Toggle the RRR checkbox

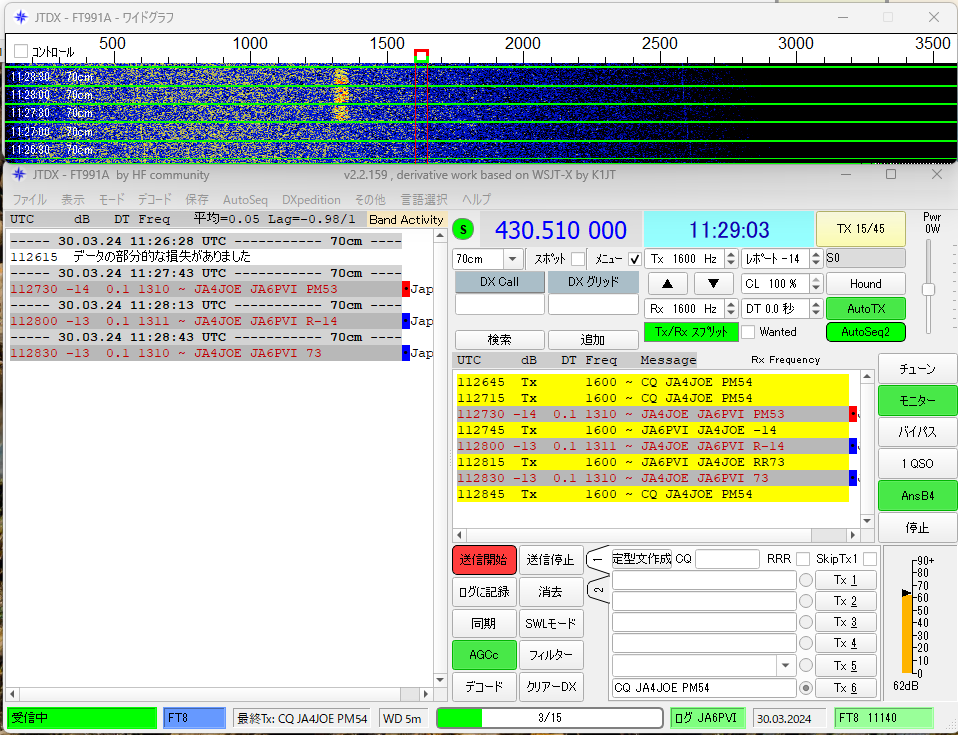[803, 559]
